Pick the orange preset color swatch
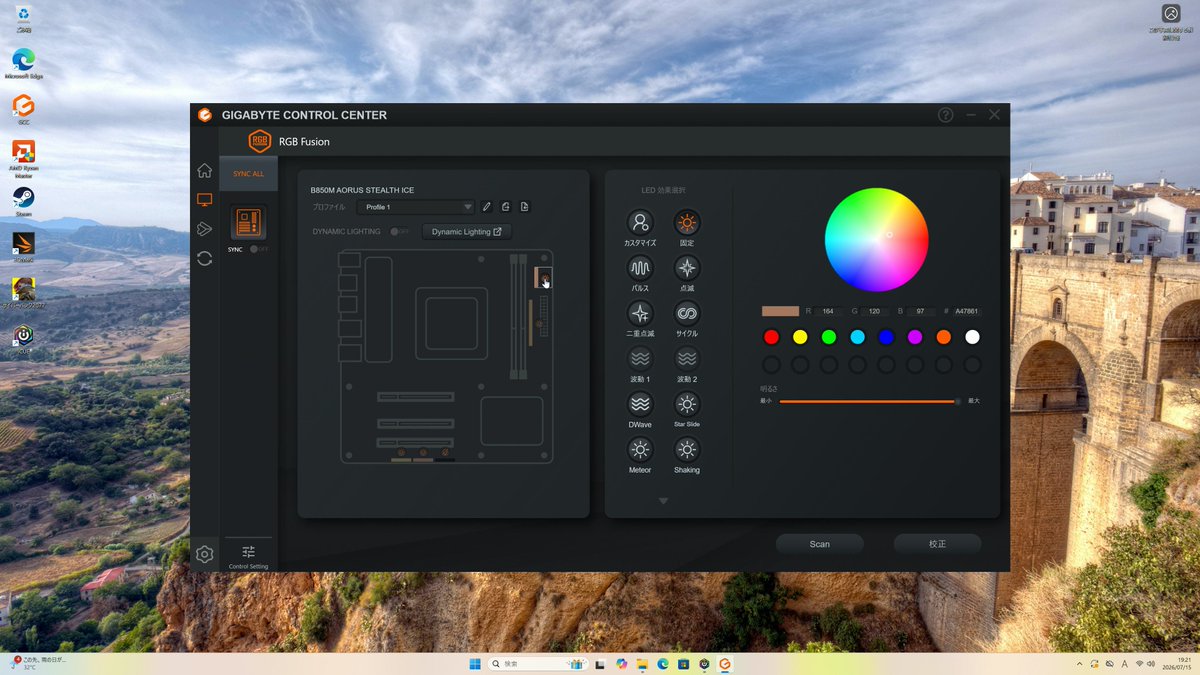 (x=943, y=337)
